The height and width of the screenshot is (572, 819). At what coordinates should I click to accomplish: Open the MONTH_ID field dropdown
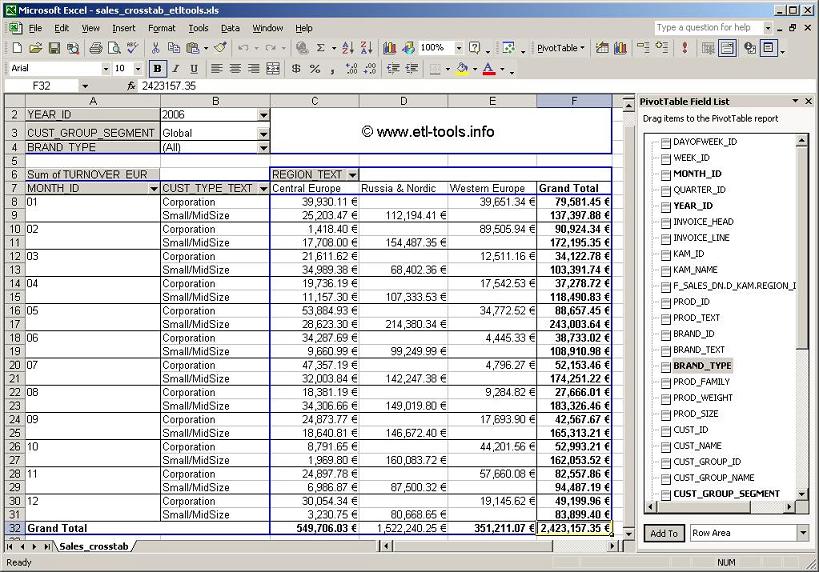tap(154, 189)
